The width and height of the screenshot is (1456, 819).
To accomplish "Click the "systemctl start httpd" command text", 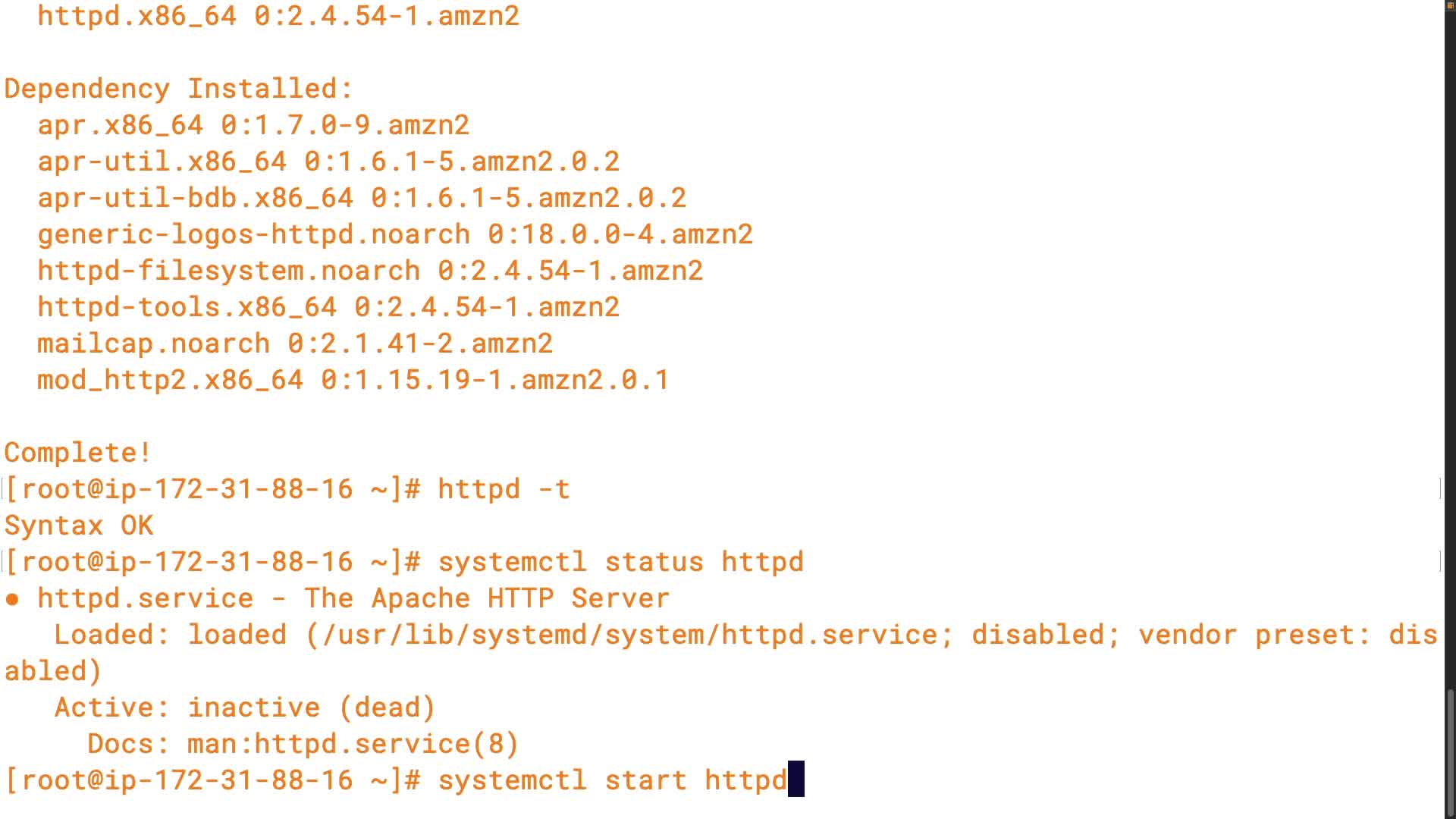I will click(x=612, y=780).
